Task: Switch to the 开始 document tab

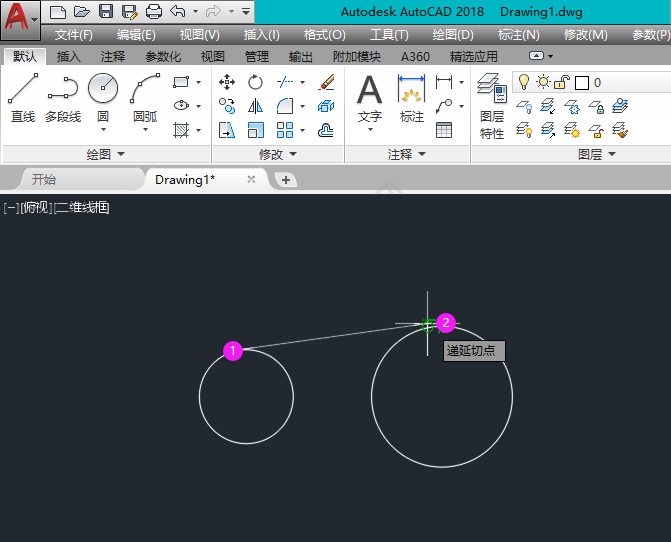Action: coord(81,179)
